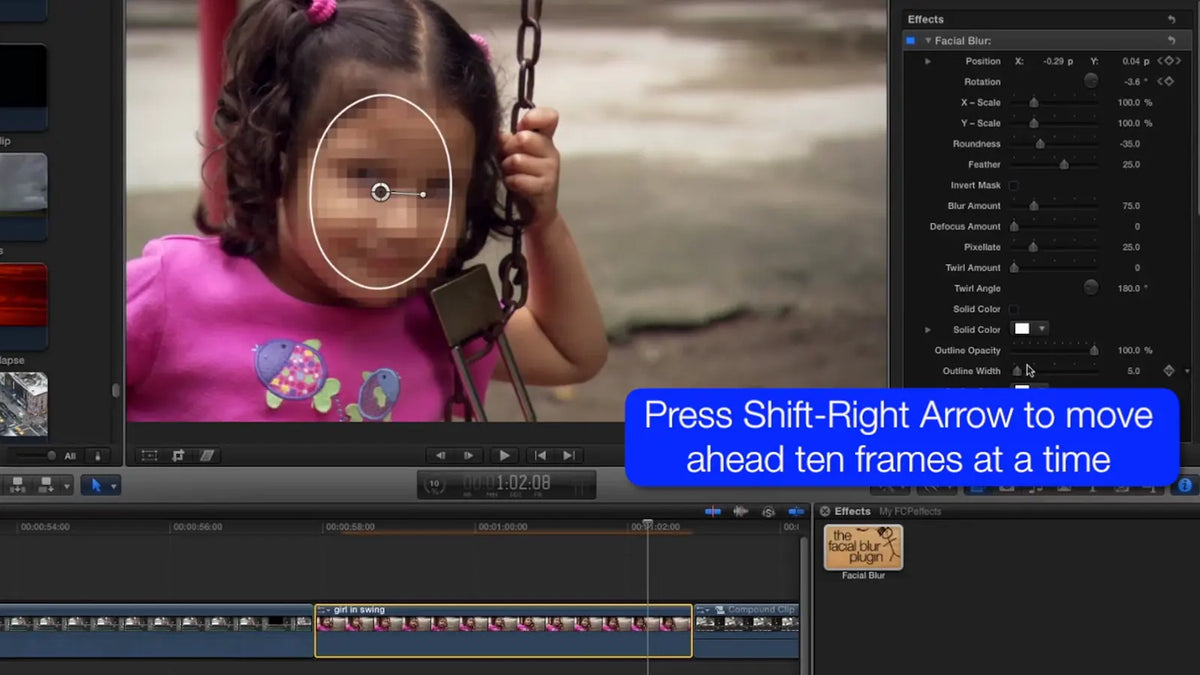The image size is (1200, 675).
Task: Step back one frame in viewer
Action: pyautogui.click(x=440, y=456)
